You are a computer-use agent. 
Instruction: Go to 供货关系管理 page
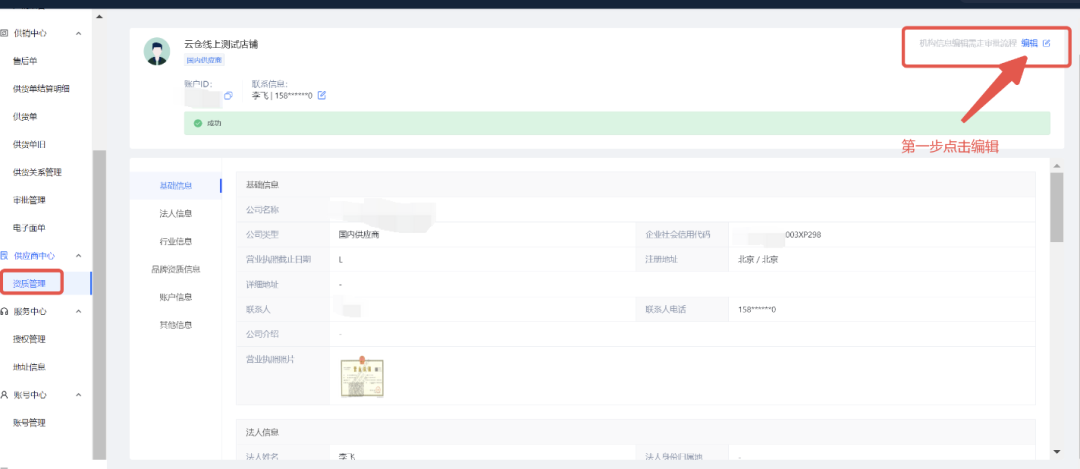coord(37,172)
